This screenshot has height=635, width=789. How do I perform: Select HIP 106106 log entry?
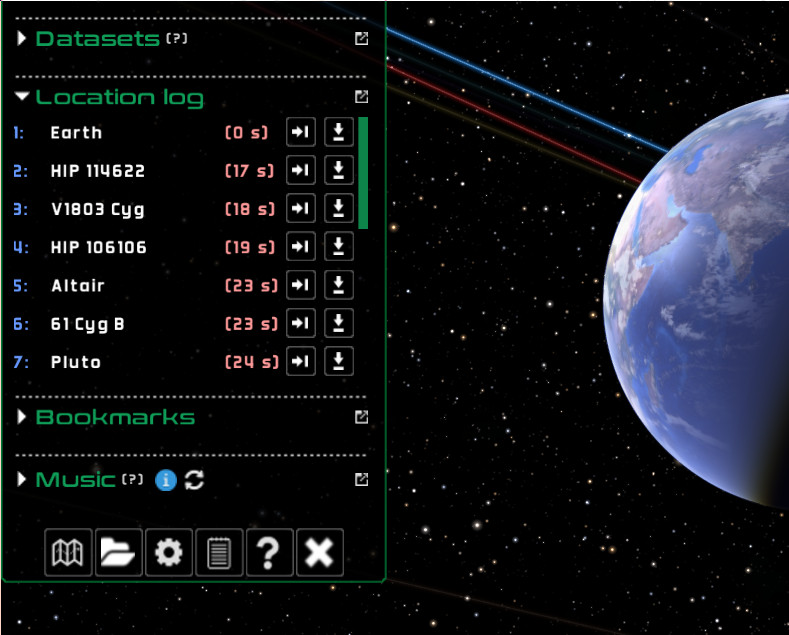(x=99, y=248)
